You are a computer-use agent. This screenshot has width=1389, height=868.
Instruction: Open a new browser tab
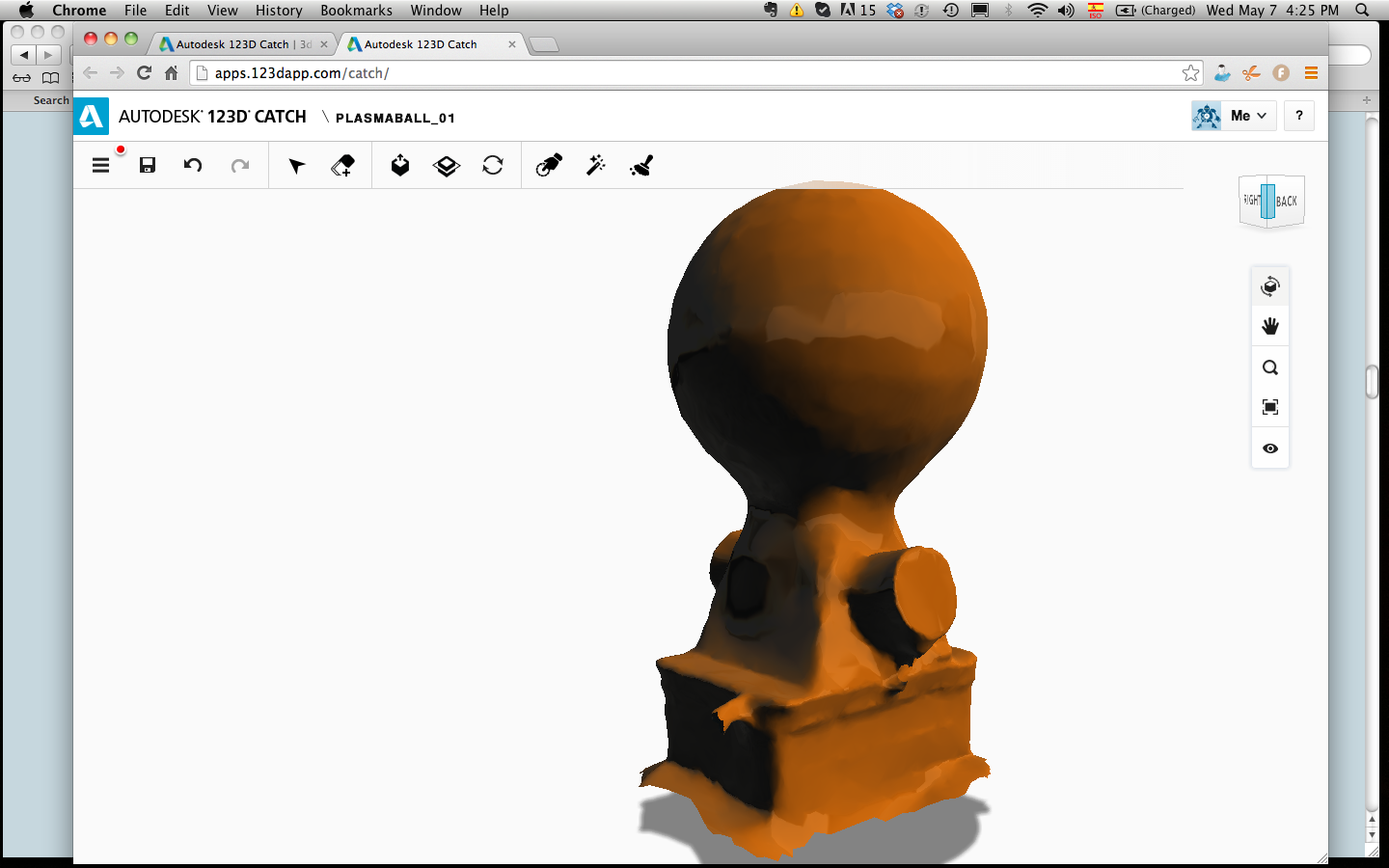tap(544, 44)
